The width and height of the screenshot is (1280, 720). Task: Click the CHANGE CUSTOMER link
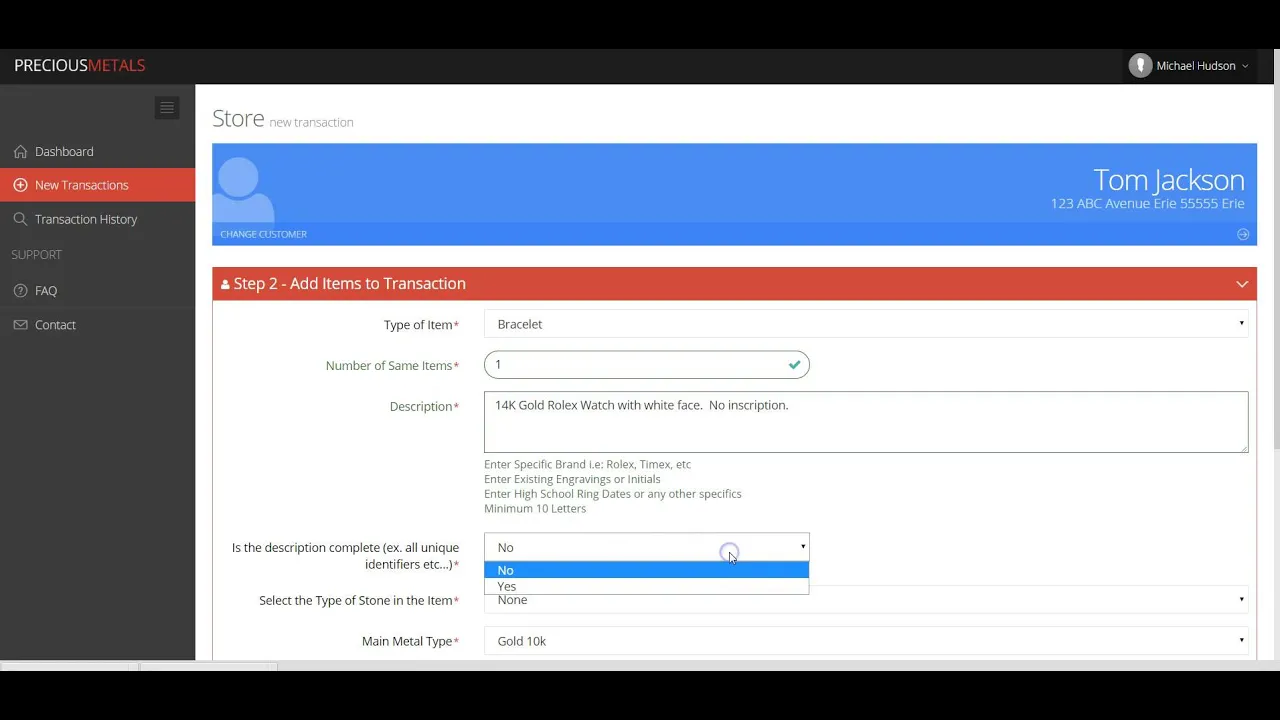pos(263,234)
